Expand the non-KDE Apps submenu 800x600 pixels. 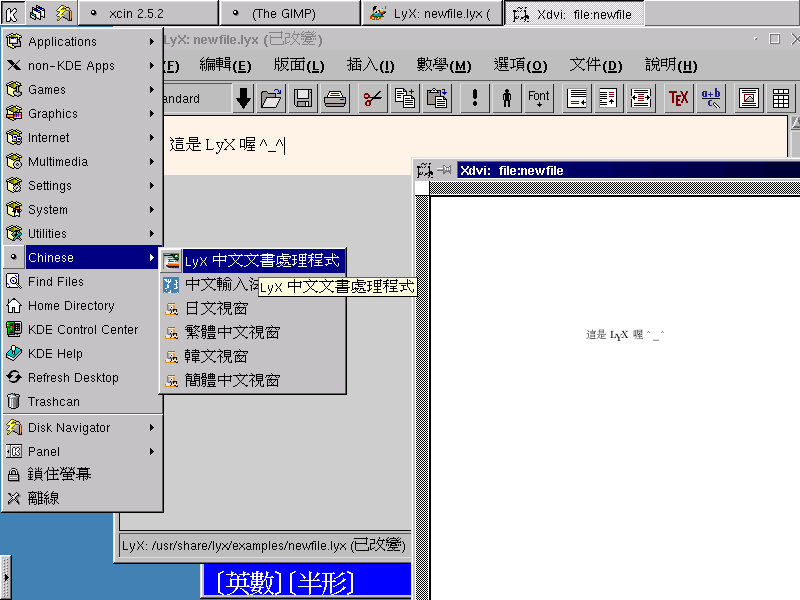(x=83, y=65)
